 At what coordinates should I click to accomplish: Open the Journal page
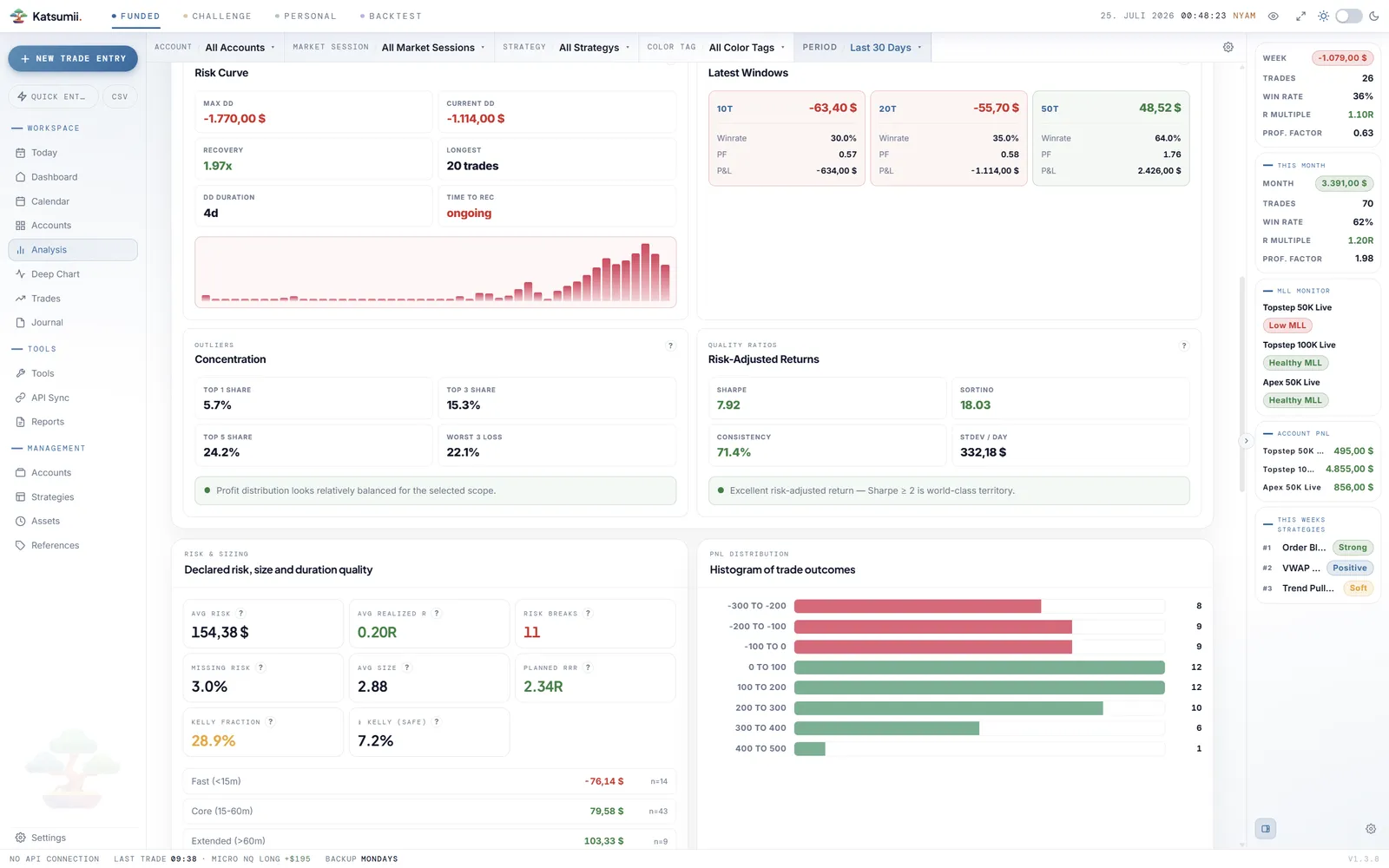(x=73, y=323)
